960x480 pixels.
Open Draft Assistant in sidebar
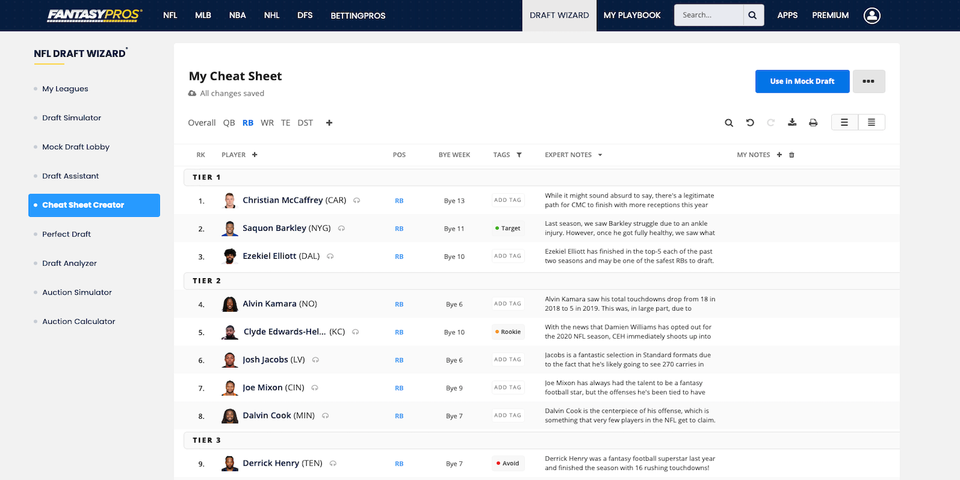(x=70, y=176)
